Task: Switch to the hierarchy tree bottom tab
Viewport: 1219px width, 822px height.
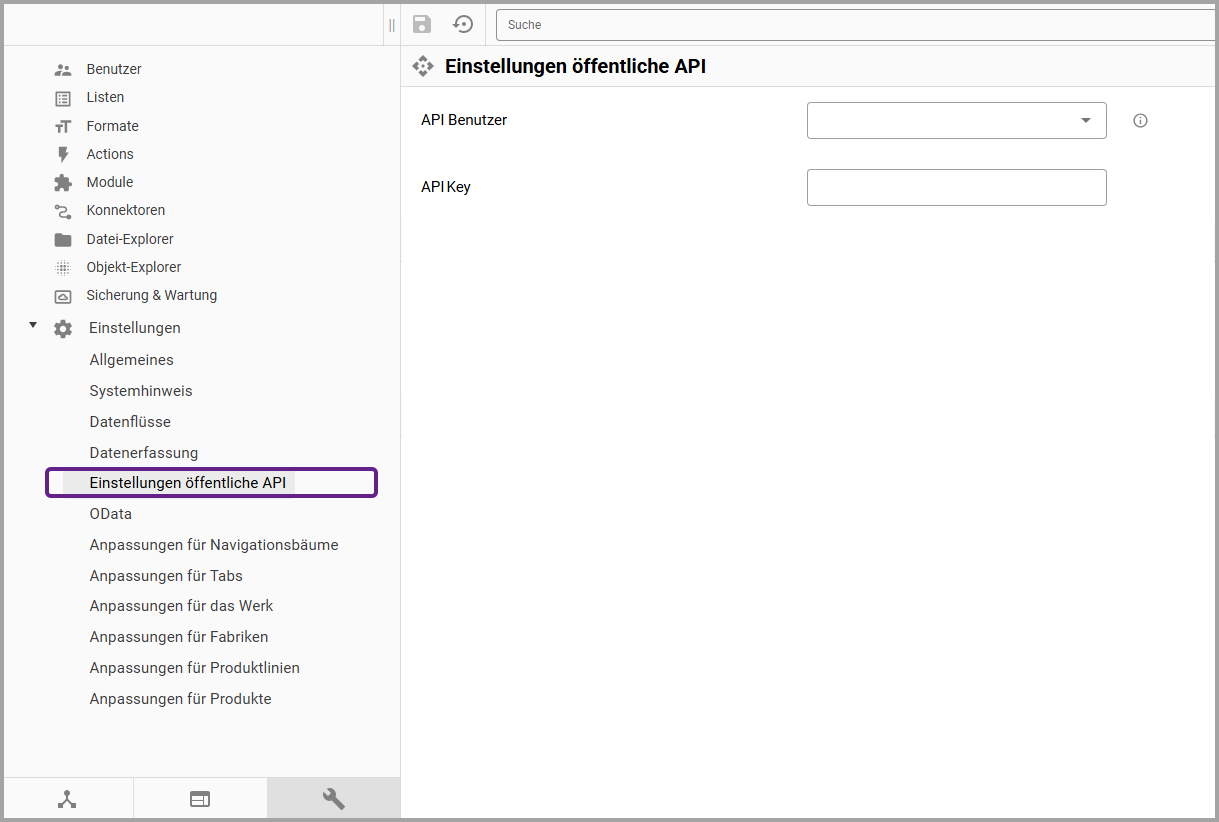Action: [x=67, y=799]
